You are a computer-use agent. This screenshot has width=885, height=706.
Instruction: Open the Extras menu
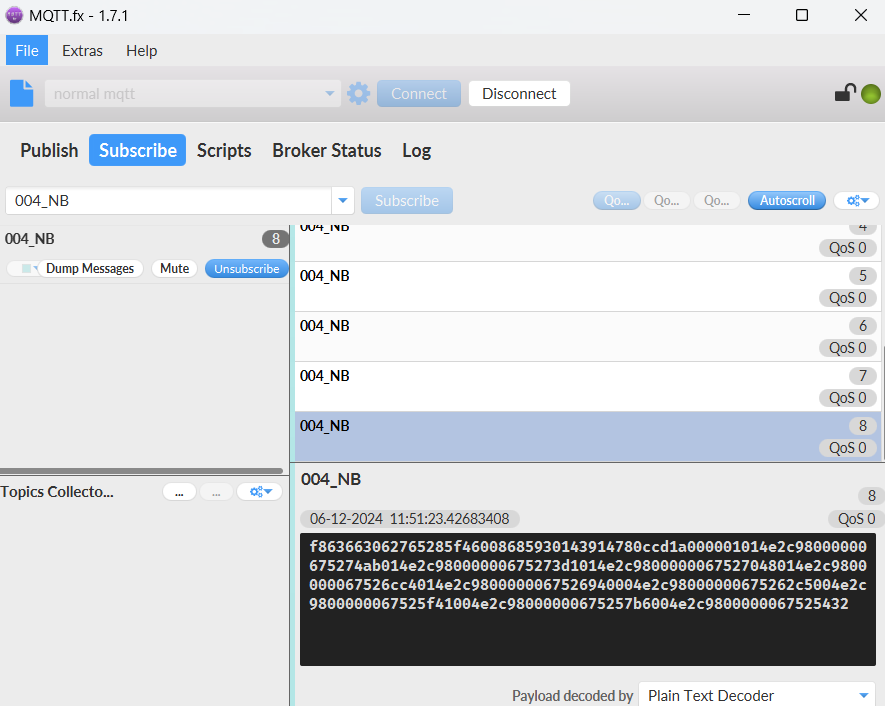pyautogui.click(x=82, y=50)
